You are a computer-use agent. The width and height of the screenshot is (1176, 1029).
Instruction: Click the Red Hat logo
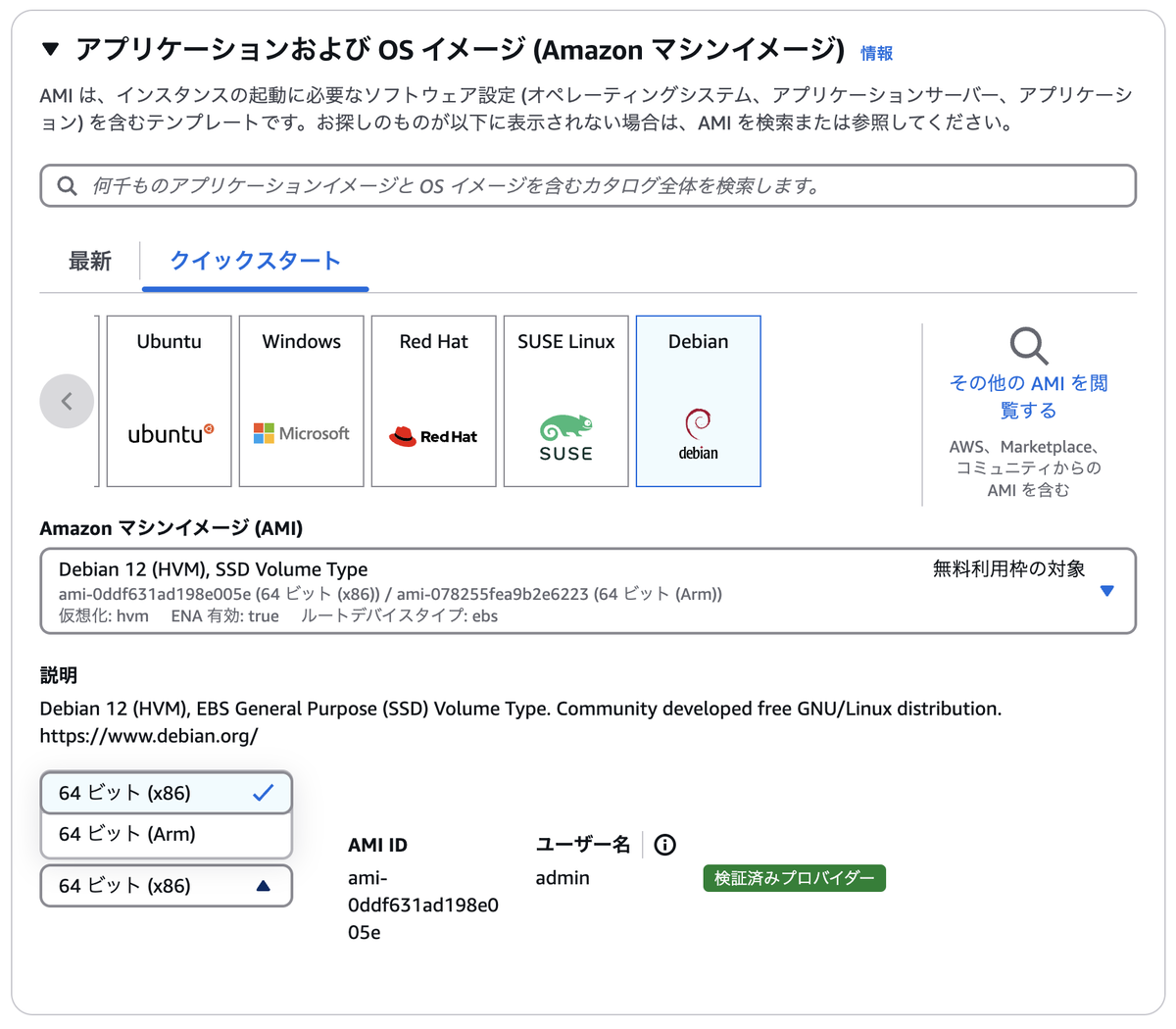pyautogui.click(x=433, y=436)
